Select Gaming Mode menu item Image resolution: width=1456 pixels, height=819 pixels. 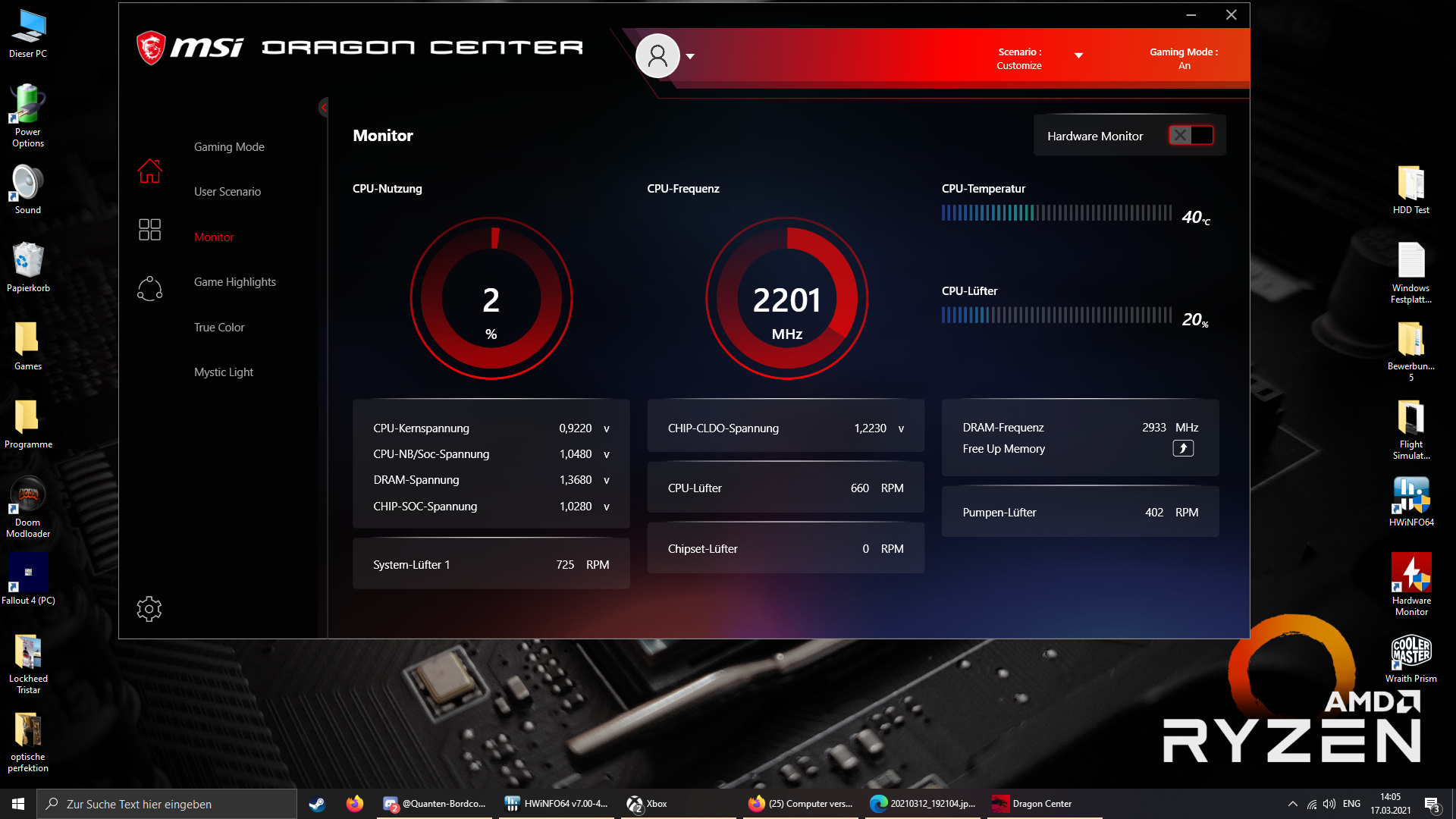click(x=229, y=147)
